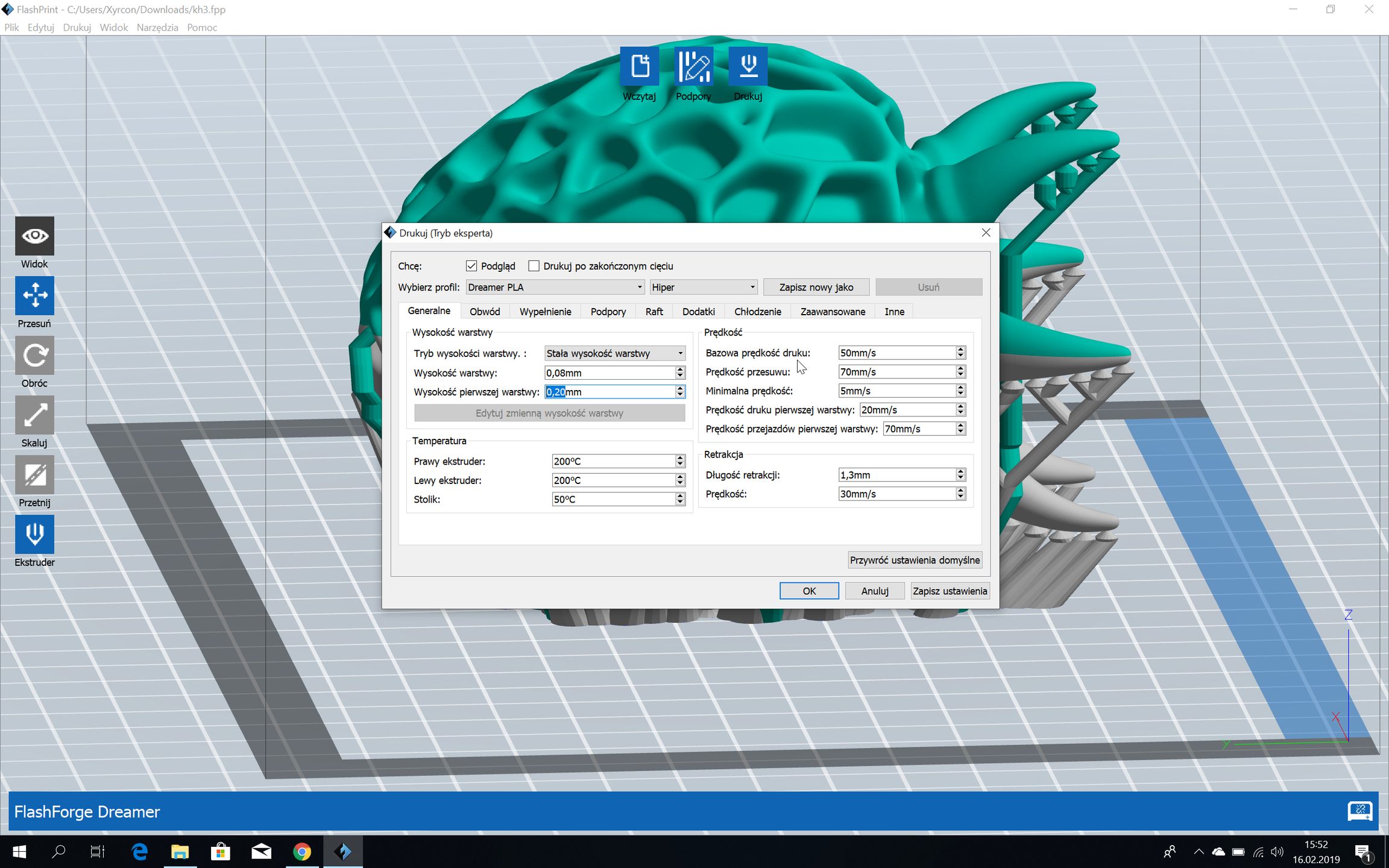This screenshot has width=1389, height=868.
Task: Open the Narzędzia menu
Action: coord(157,27)
